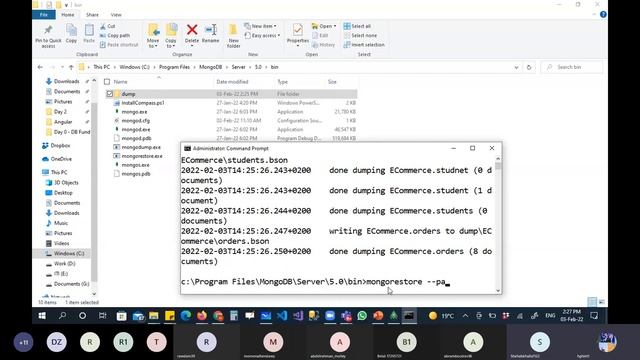640x360 pixels.
Task: Click Command Prompt scrollbar down arrow
Action: [x=498, y=290]
